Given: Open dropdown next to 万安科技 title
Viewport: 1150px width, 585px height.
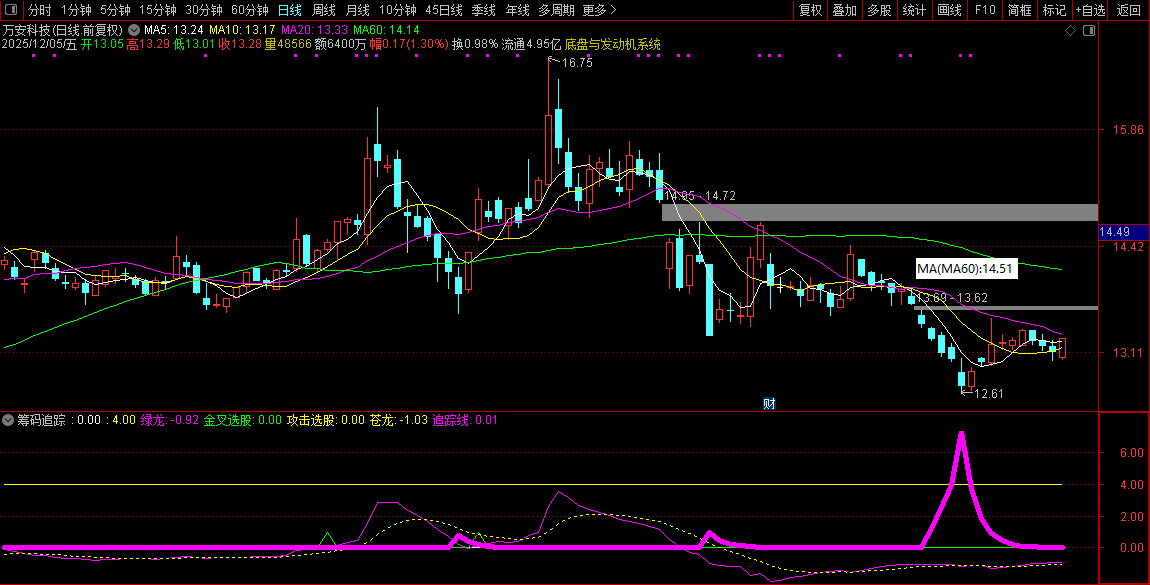Looking at the screenshot, I should pos(133,30).
